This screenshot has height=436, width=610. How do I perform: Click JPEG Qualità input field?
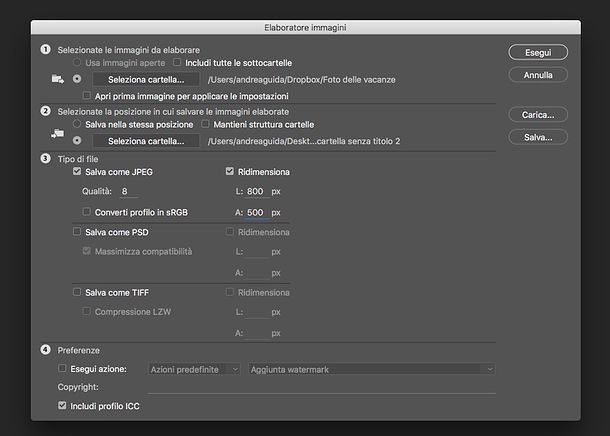(x=128, y=192)
